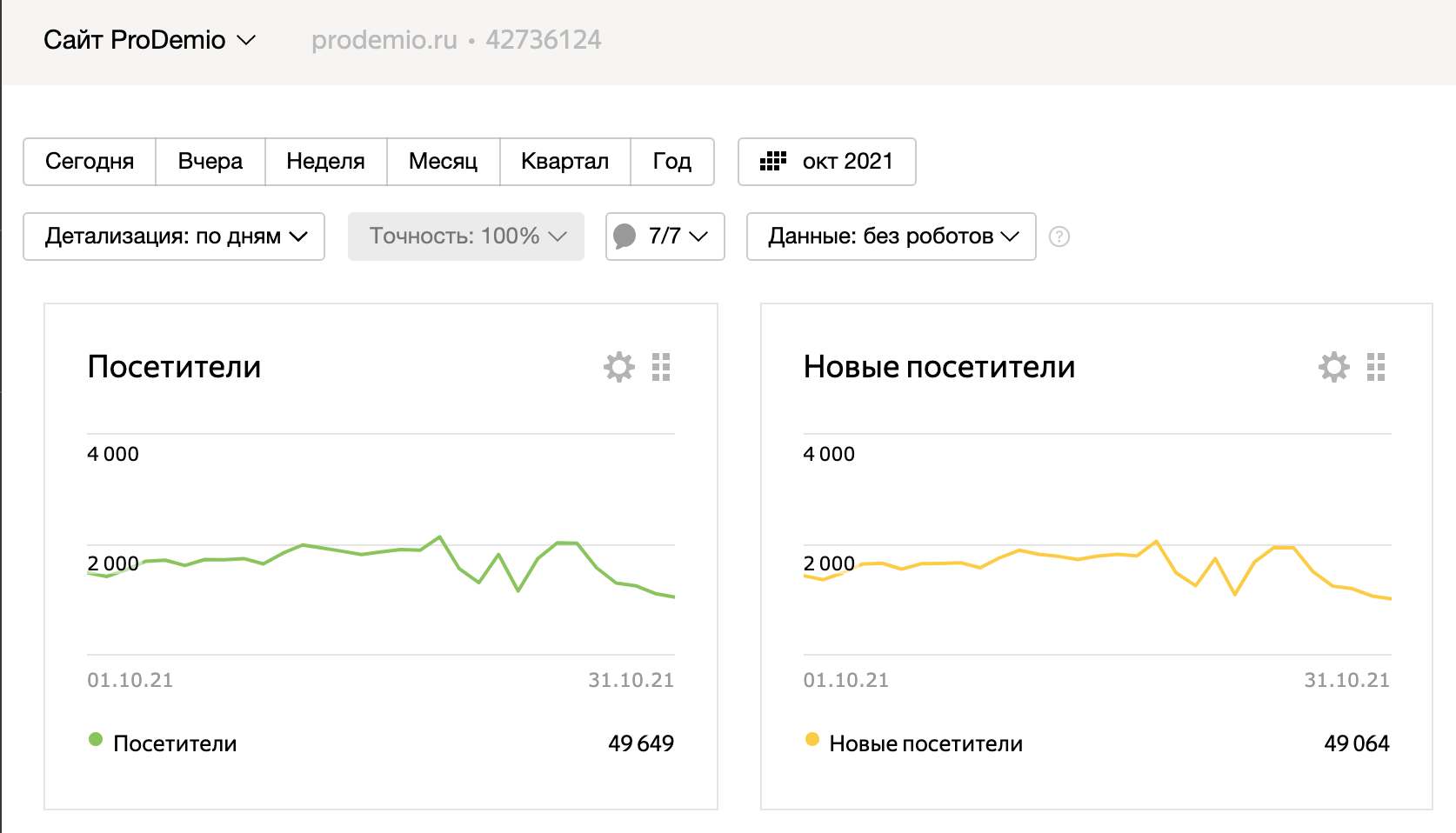Toggle yellow Новые посетители legend dot
Viewport: 1456px width, 833px height.
[812, 740]
